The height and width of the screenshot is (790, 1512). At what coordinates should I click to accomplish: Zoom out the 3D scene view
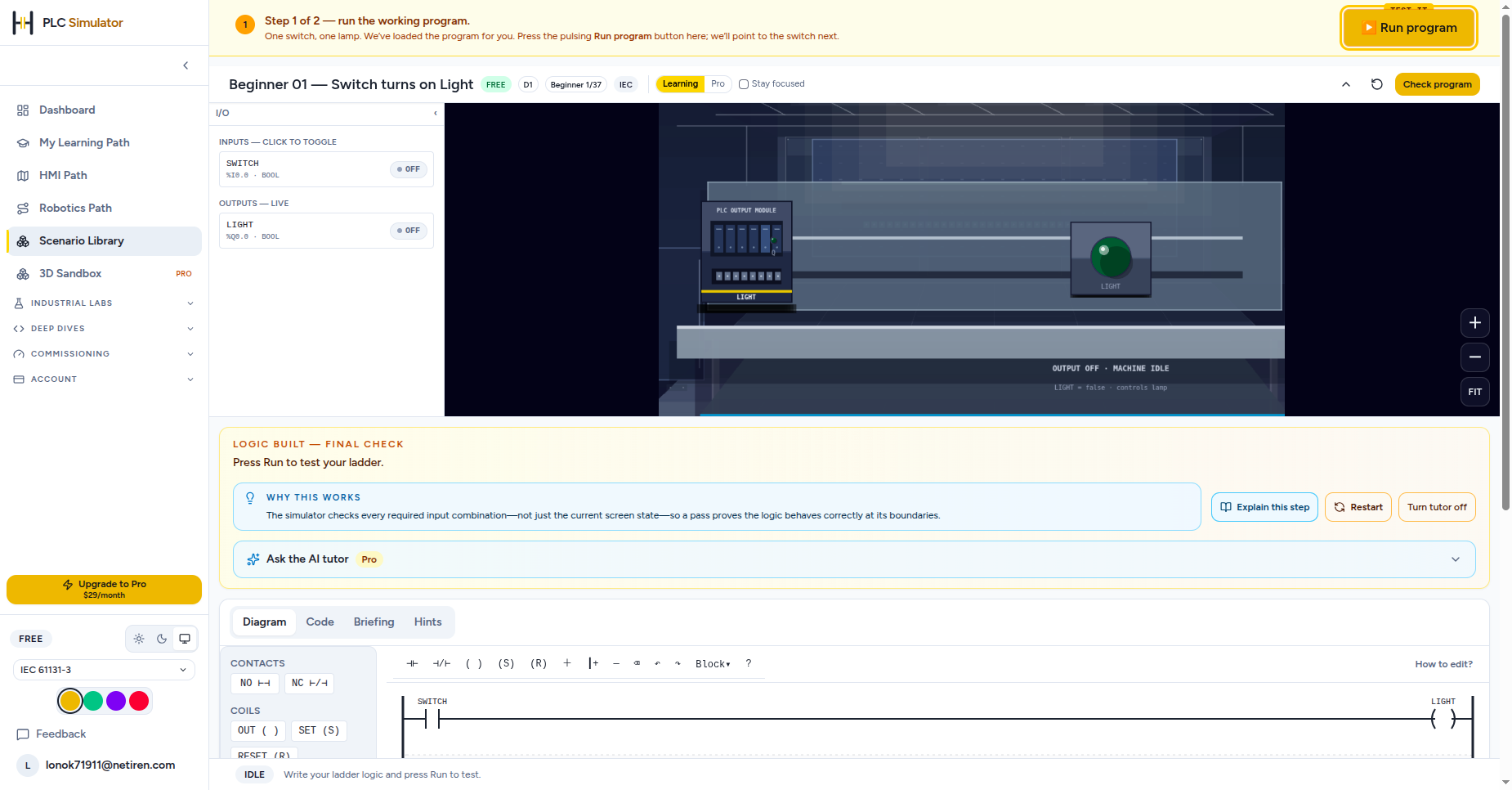point(1475,357)
